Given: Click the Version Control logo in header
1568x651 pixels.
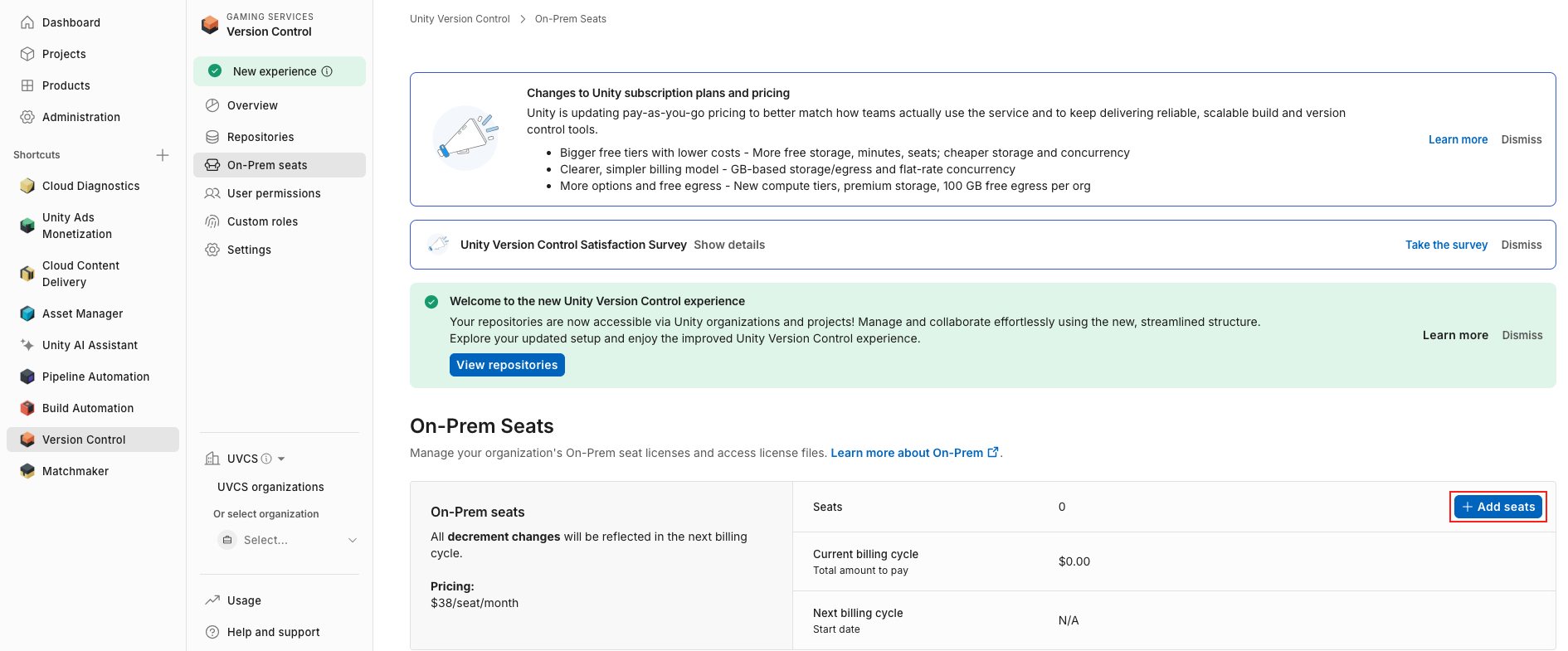Looking at the screenshot, I should (x=211, y=25).
